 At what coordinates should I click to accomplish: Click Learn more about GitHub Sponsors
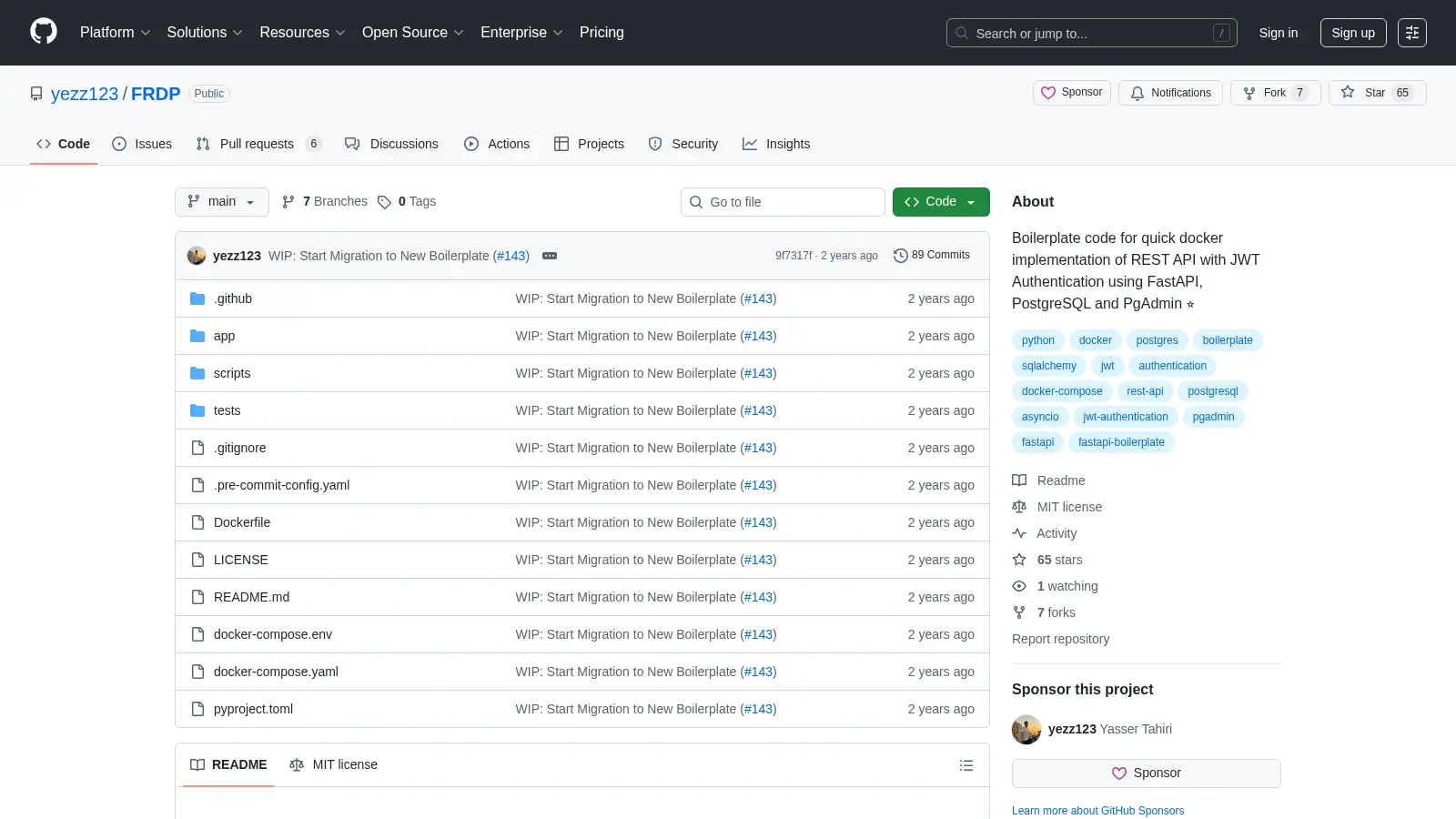pos(1097,811)
